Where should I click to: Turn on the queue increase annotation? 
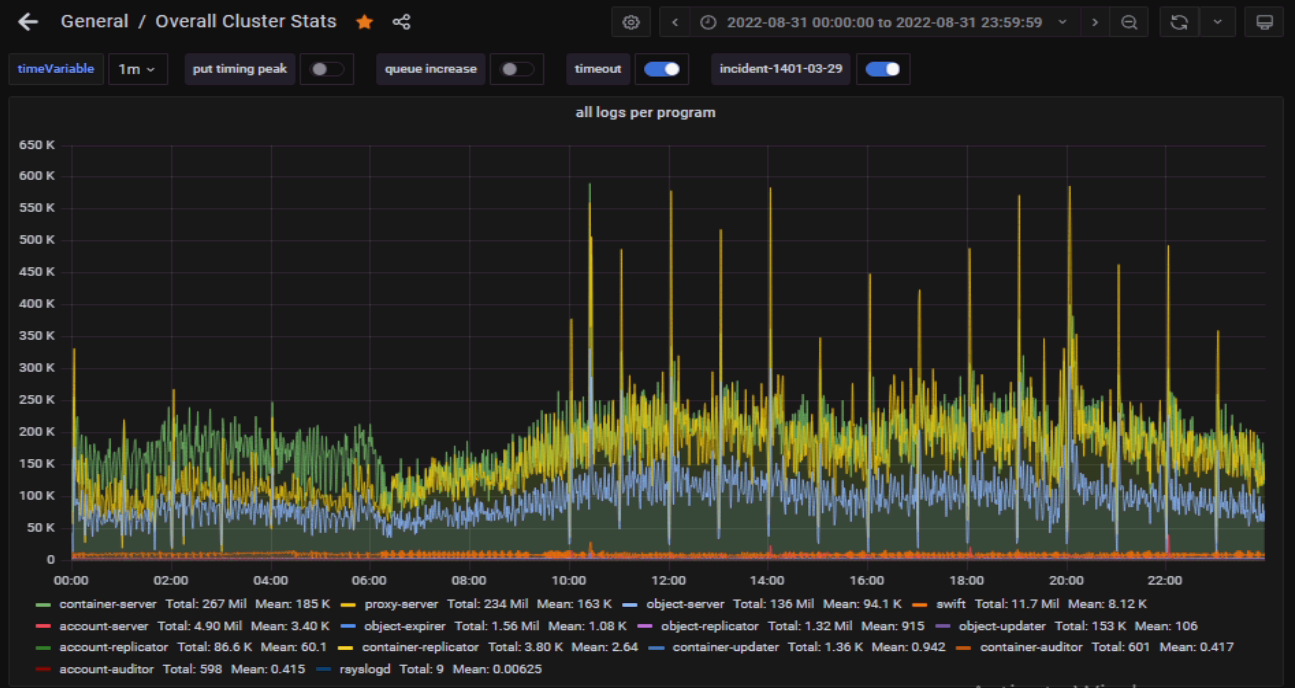click(517, 69)
